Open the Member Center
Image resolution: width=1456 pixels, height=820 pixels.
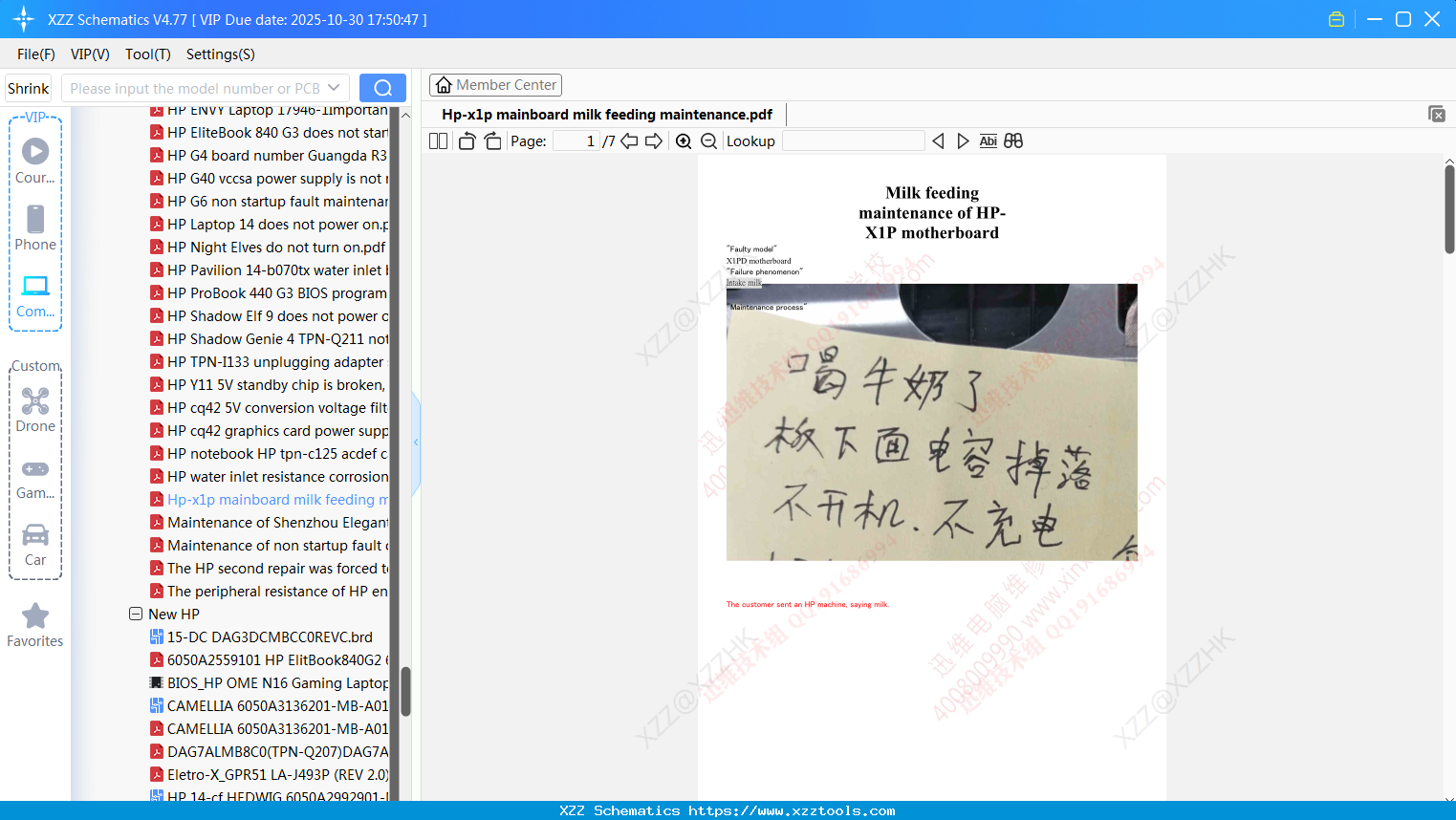(x=495, y=85)
